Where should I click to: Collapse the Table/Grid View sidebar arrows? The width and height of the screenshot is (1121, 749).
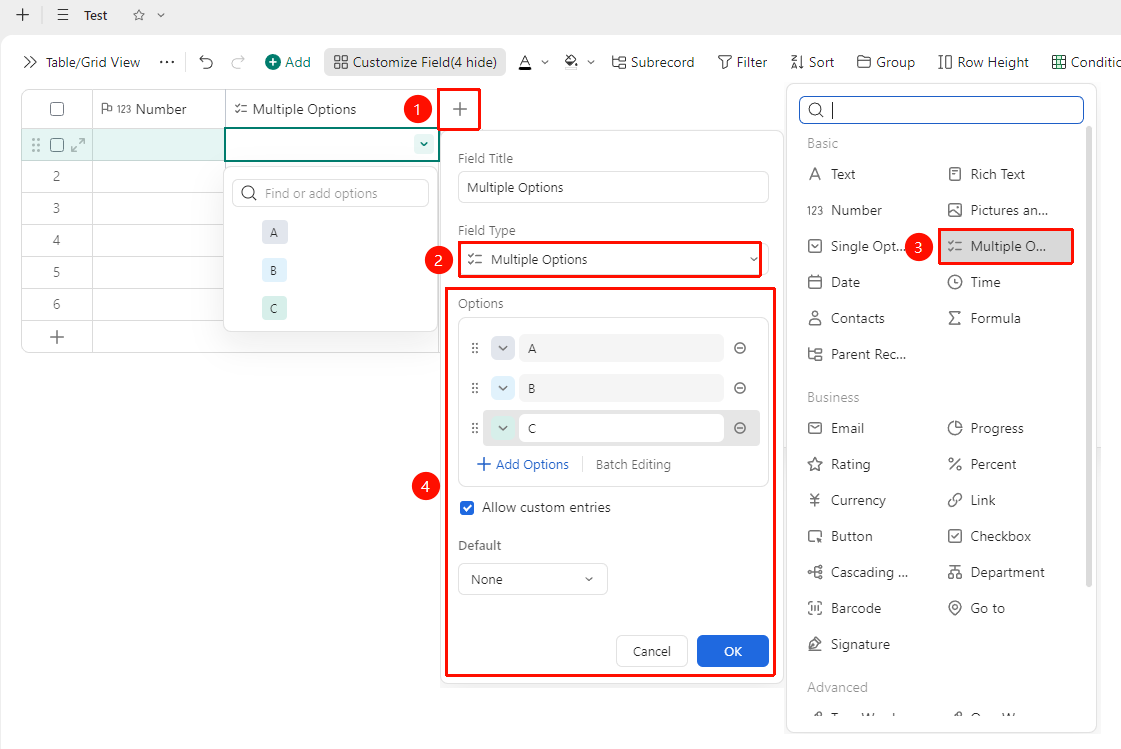pyautogui.click(x=30, y=62)
